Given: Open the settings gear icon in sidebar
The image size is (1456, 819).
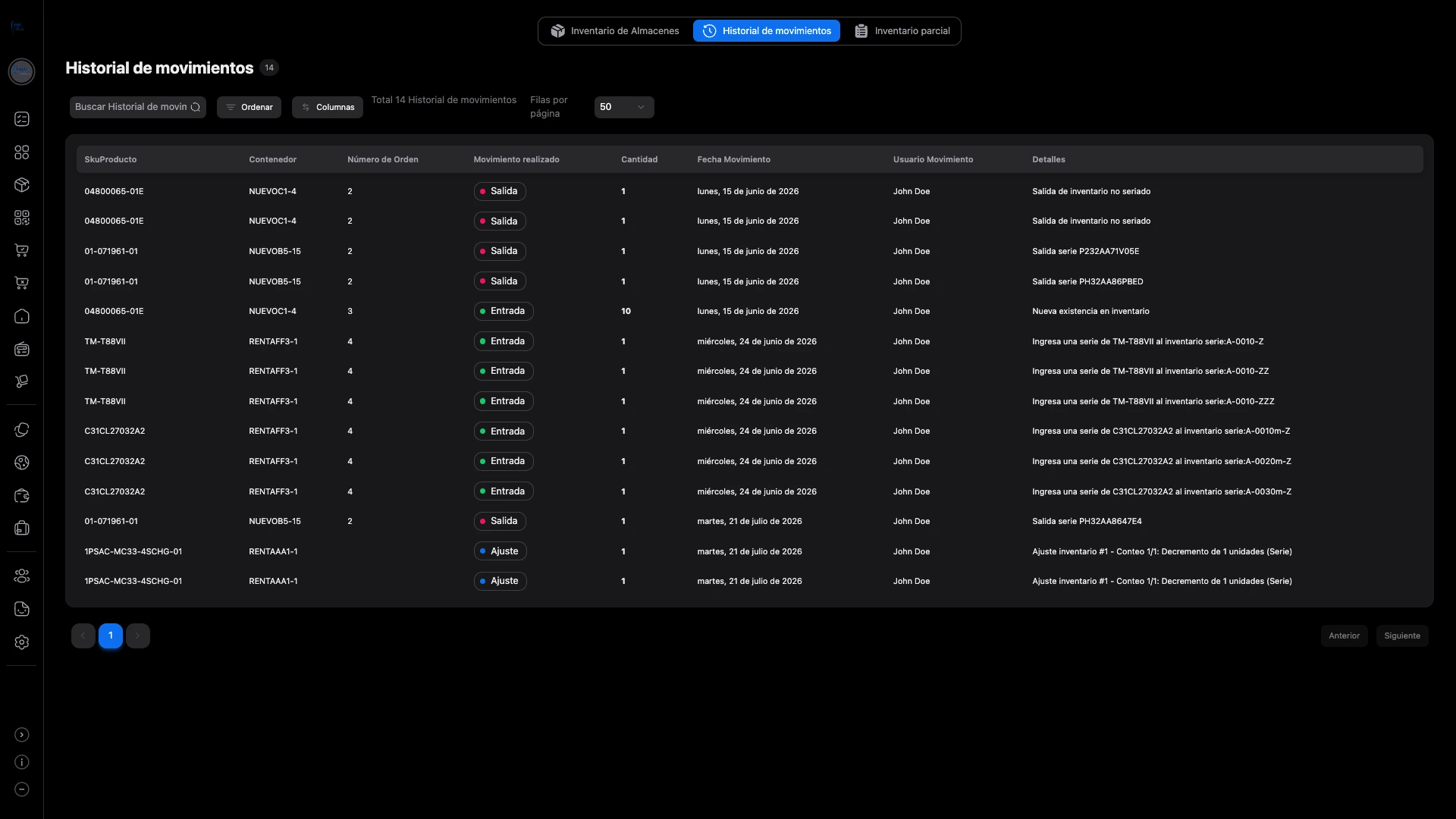Looking at the screenshot, I should point(22,642).
